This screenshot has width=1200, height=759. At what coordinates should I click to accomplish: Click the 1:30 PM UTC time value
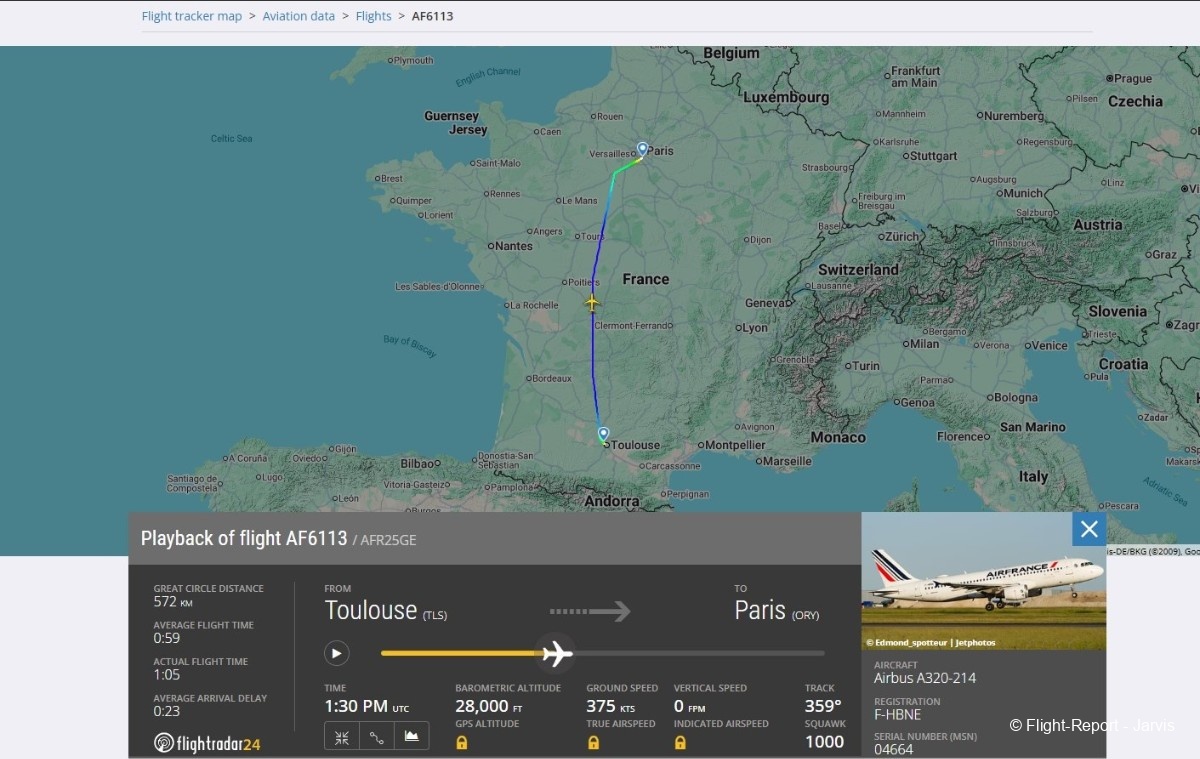(367, 707)
